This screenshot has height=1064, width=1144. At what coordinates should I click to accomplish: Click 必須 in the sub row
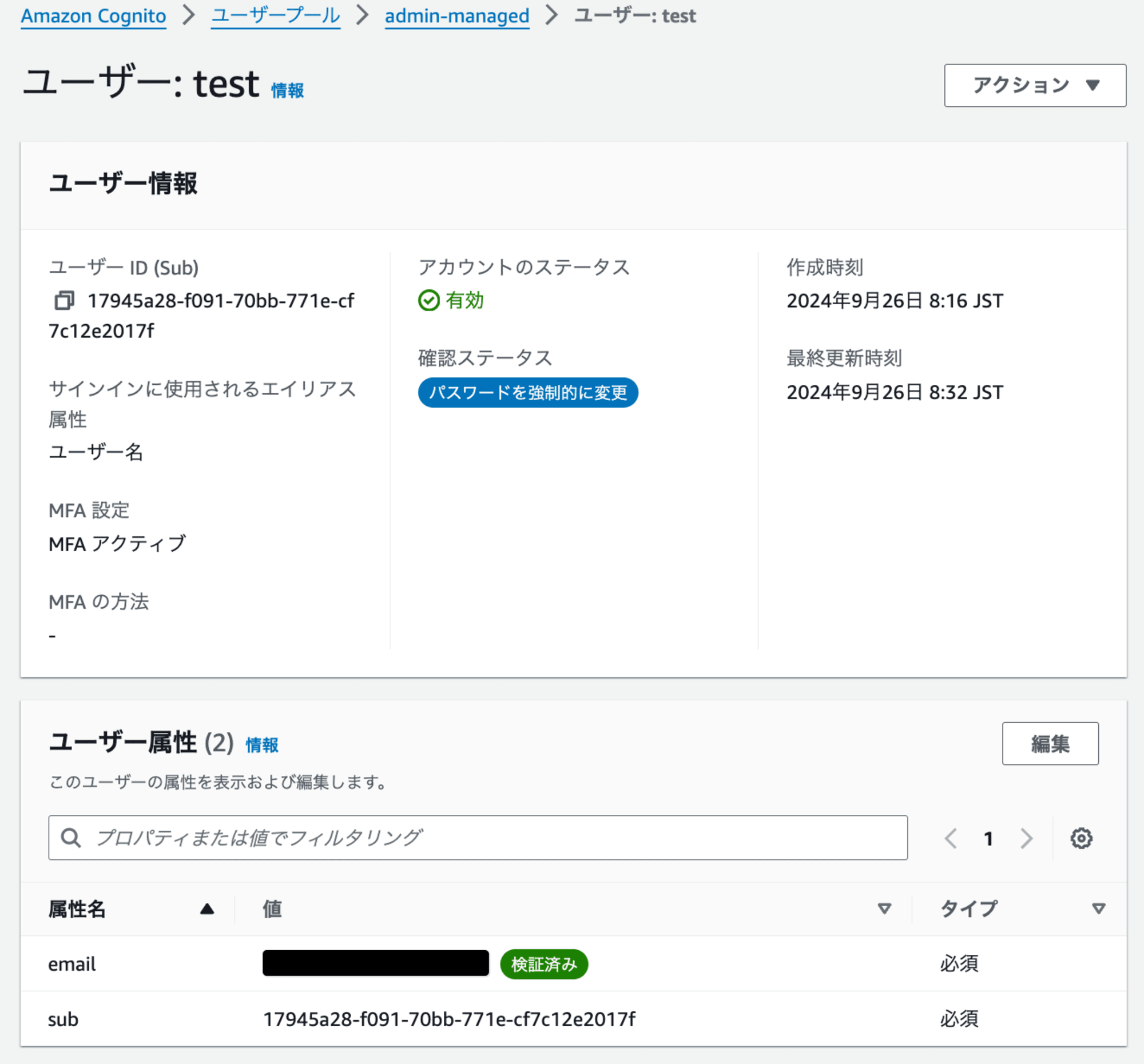[959, 1019]
